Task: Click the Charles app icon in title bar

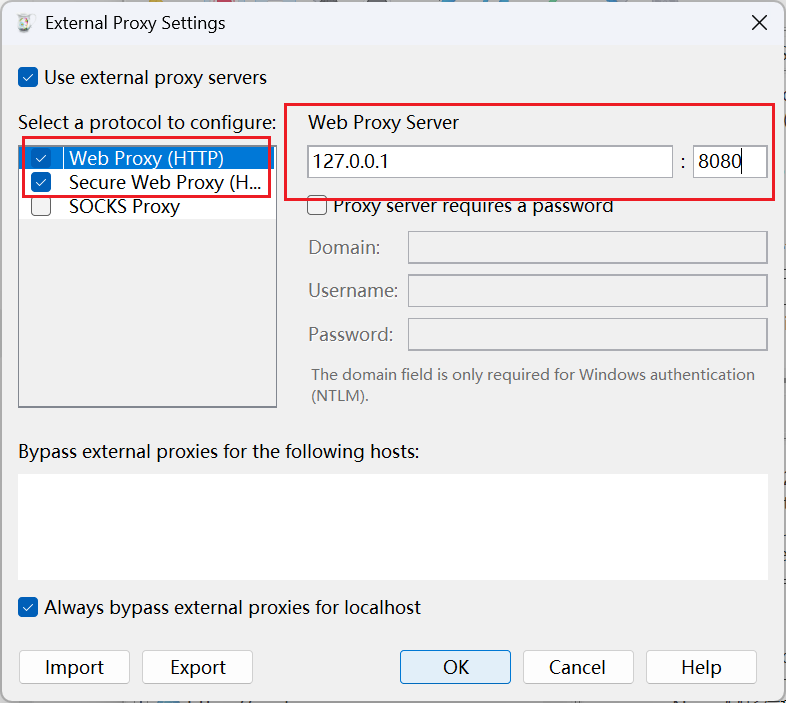Action: (25, 23)
